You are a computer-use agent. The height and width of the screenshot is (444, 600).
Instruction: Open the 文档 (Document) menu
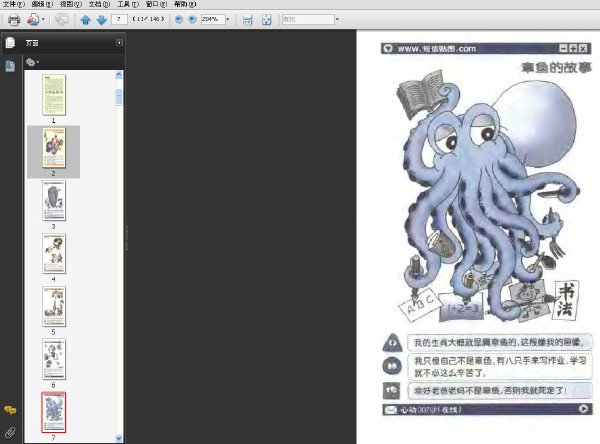99,4
